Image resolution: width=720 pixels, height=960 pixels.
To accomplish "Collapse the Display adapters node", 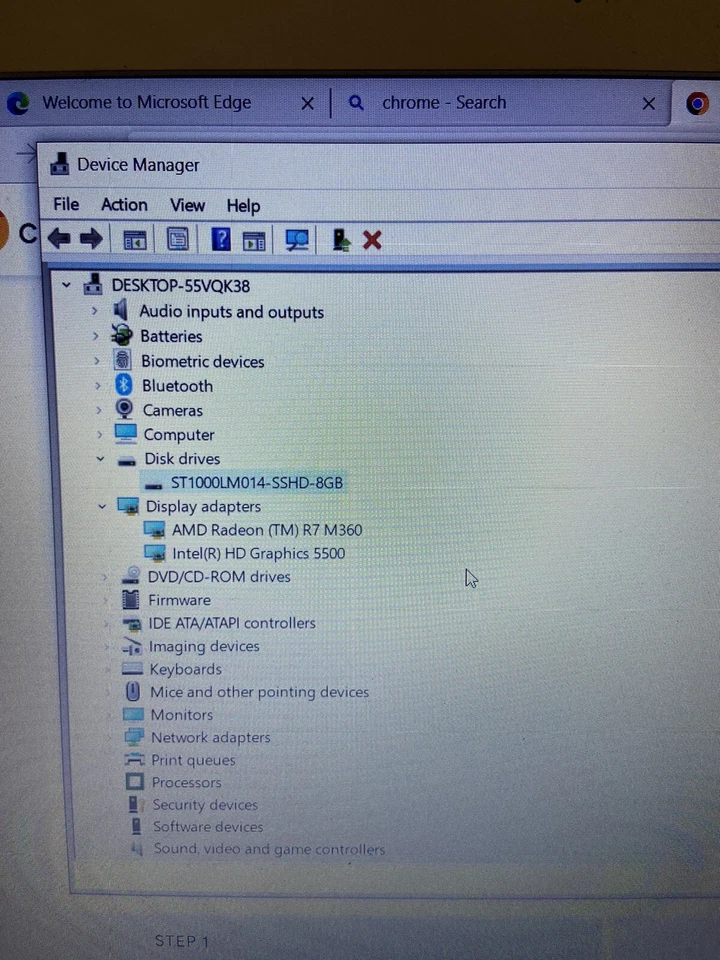I will (102, 506).
